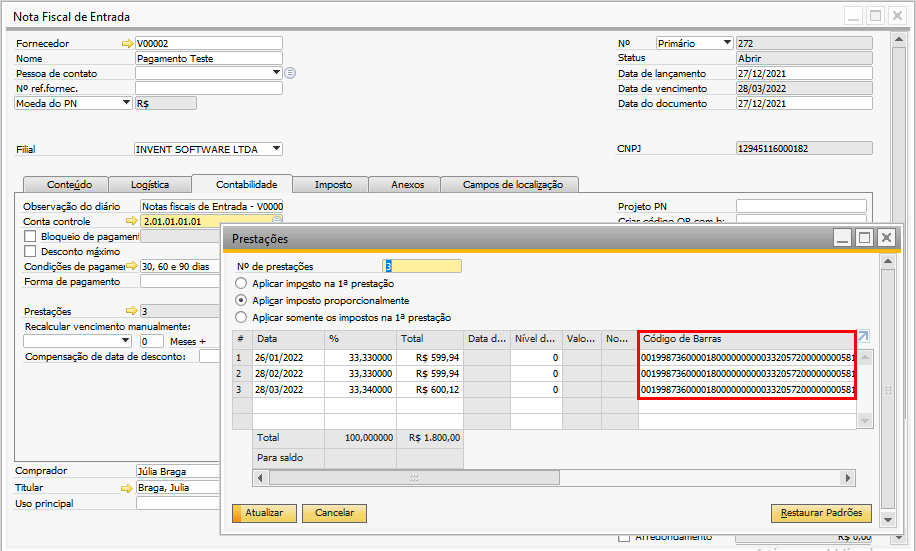Click Data column header in Prestações
This screenshot has height=551, width=916.
click(x=288, y=339)
